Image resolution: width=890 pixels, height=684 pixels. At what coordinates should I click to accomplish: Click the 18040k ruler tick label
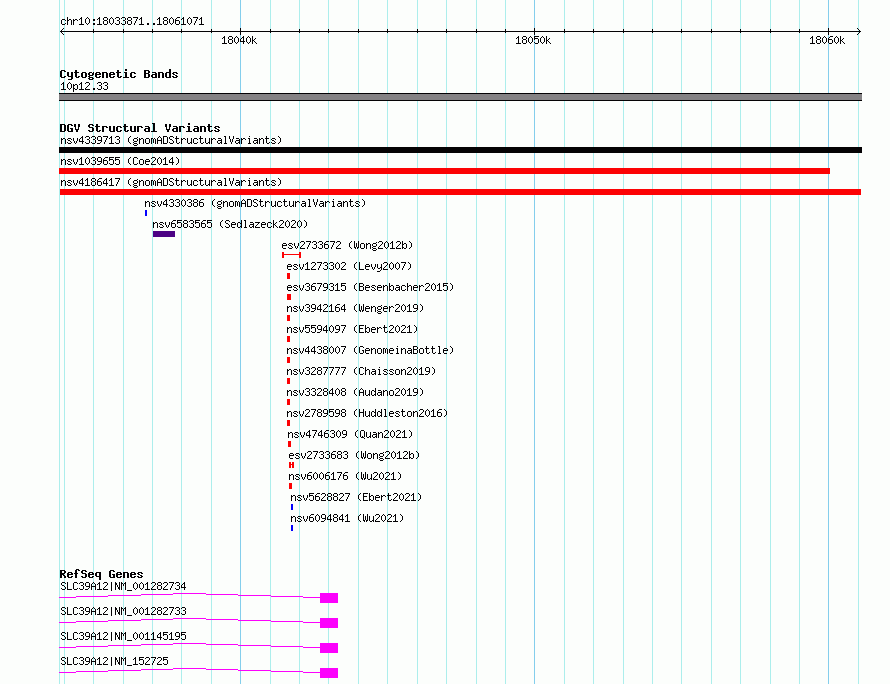(x=239, y=40)
